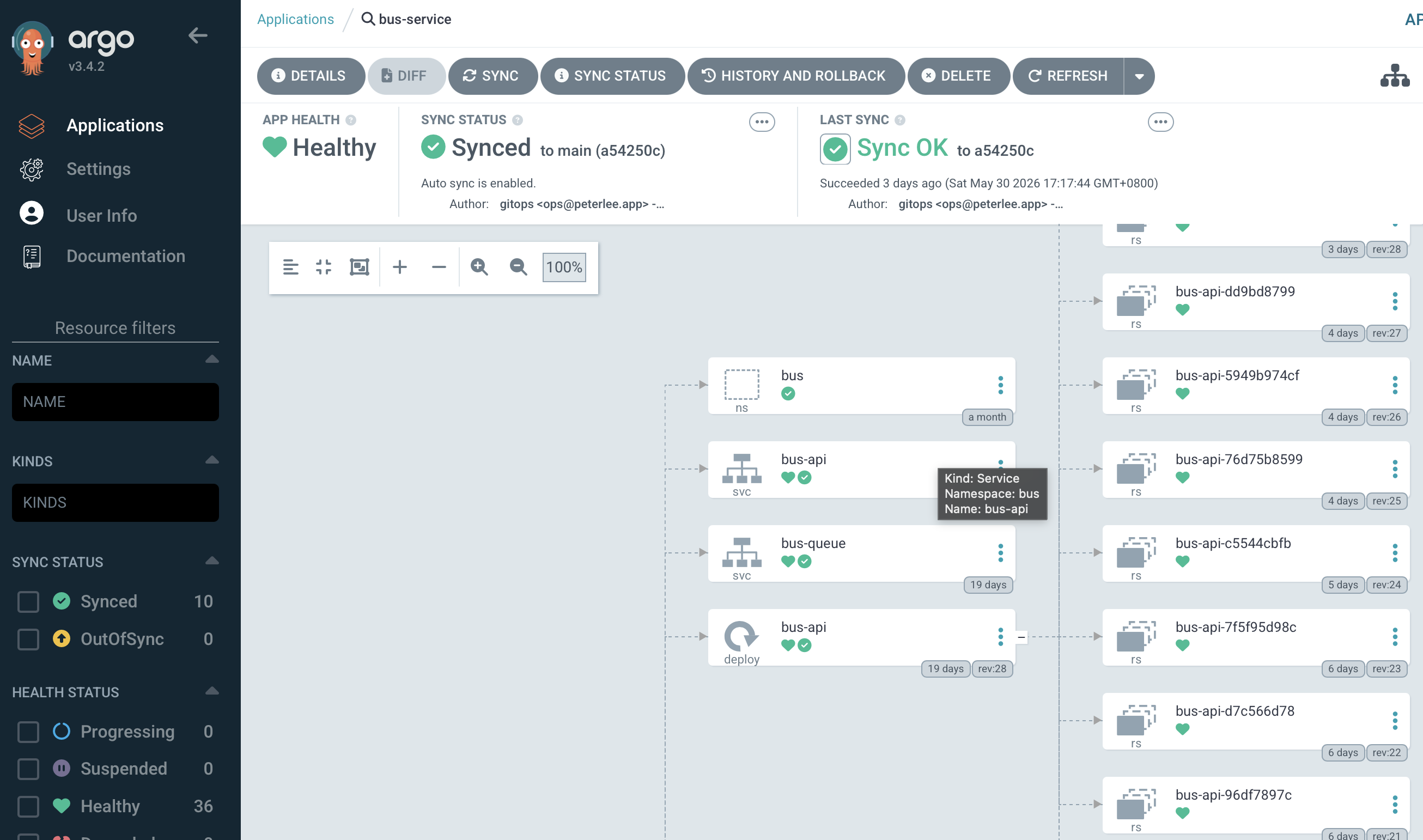This screenshot has width=1423, height=840.
Task: Collapse the sidebar with the back arrow
Action: 198,35
